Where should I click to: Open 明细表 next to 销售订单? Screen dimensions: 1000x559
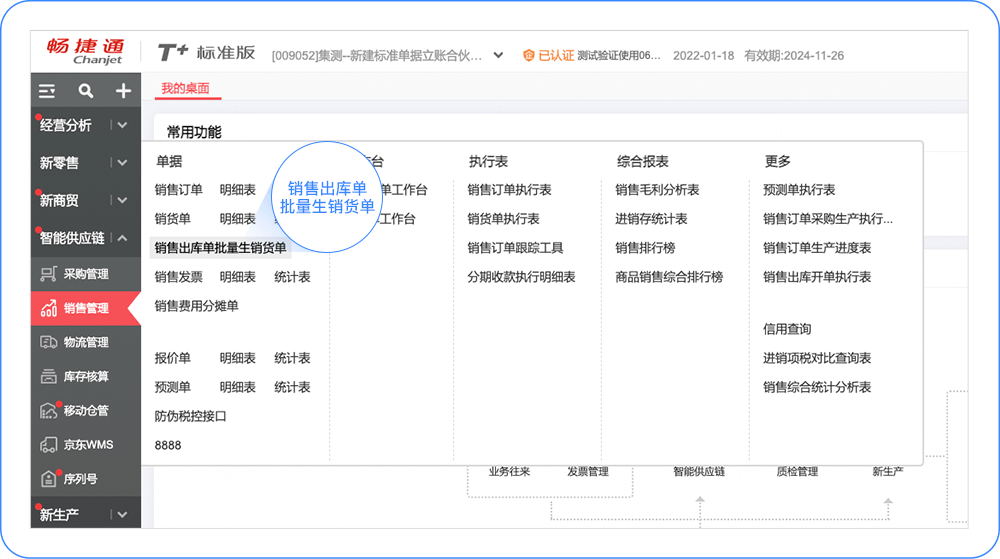[x=238, y=190]
